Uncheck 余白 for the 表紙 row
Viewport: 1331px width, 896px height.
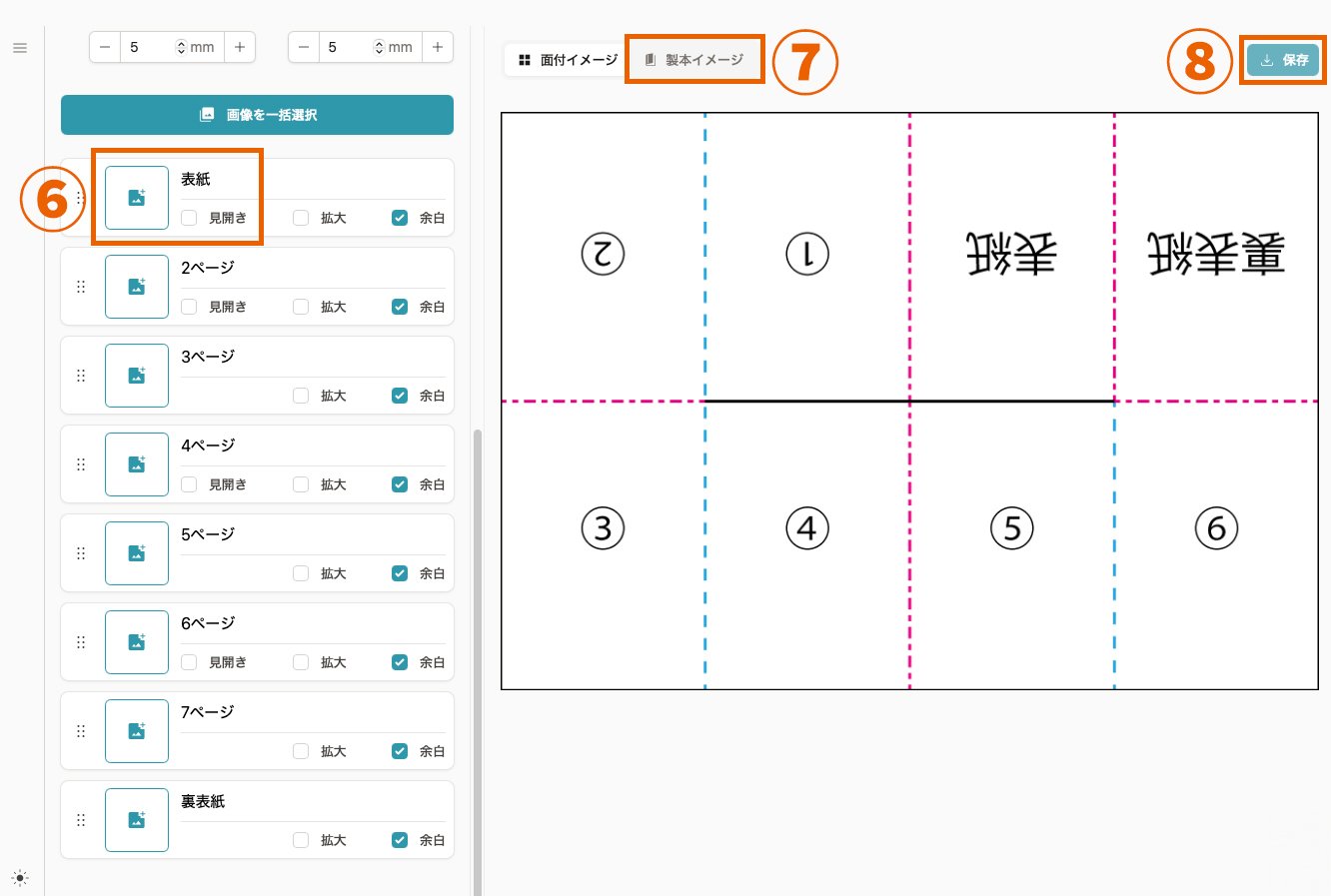click(x=400, y=218)
